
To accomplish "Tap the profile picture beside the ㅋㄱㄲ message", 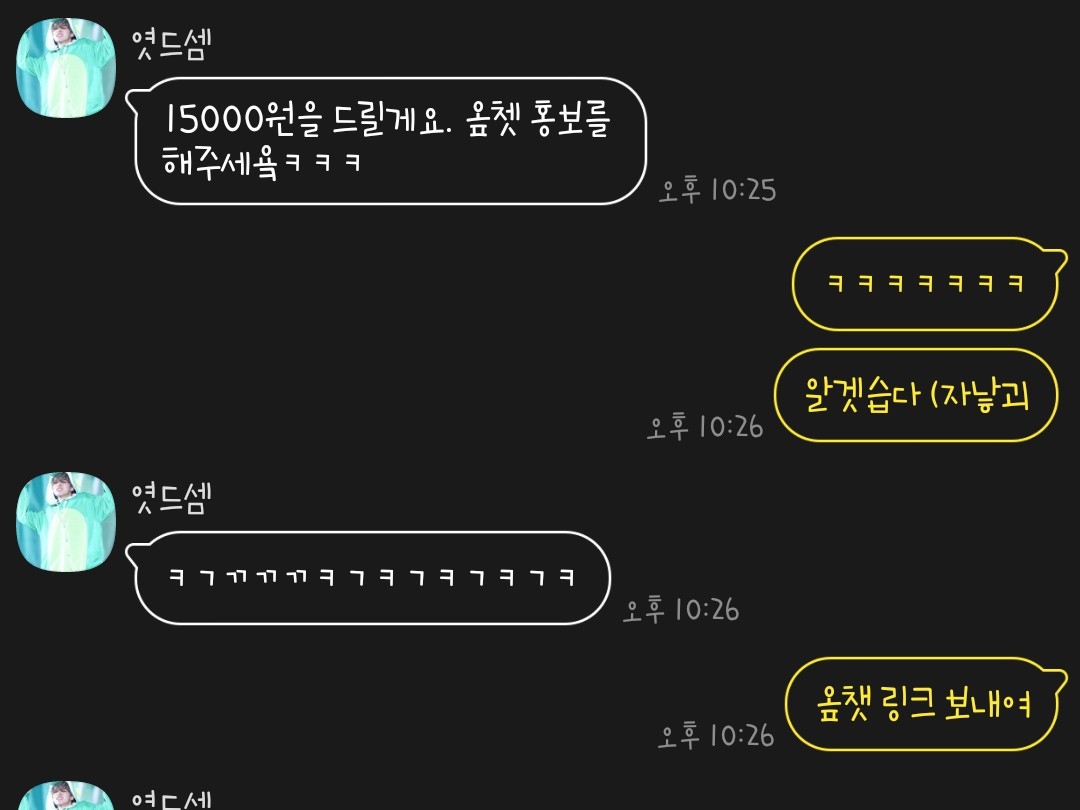I will tap(66, 521).
